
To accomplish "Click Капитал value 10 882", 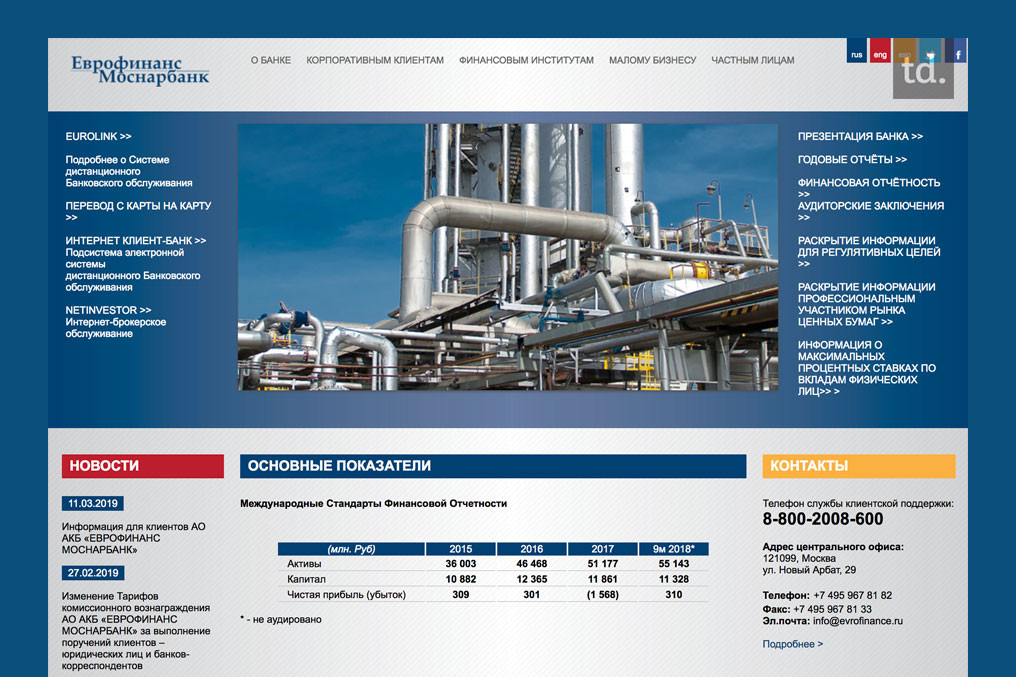I will point(461,579).
